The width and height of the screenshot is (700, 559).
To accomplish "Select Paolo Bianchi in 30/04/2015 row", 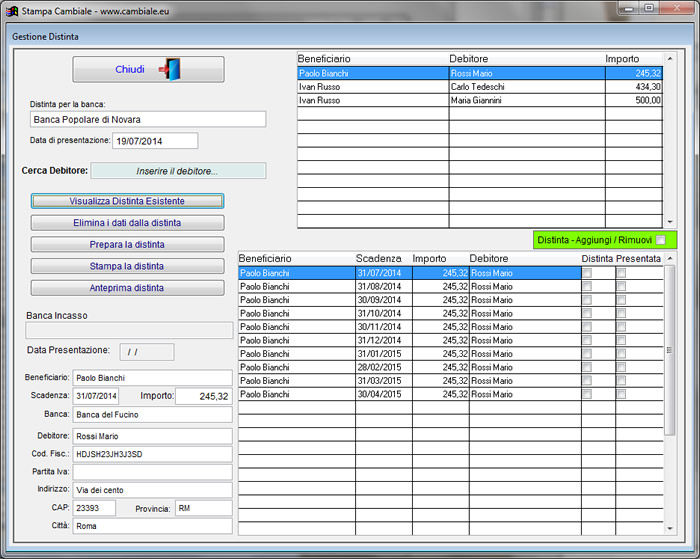I will [x=297, y=394].
